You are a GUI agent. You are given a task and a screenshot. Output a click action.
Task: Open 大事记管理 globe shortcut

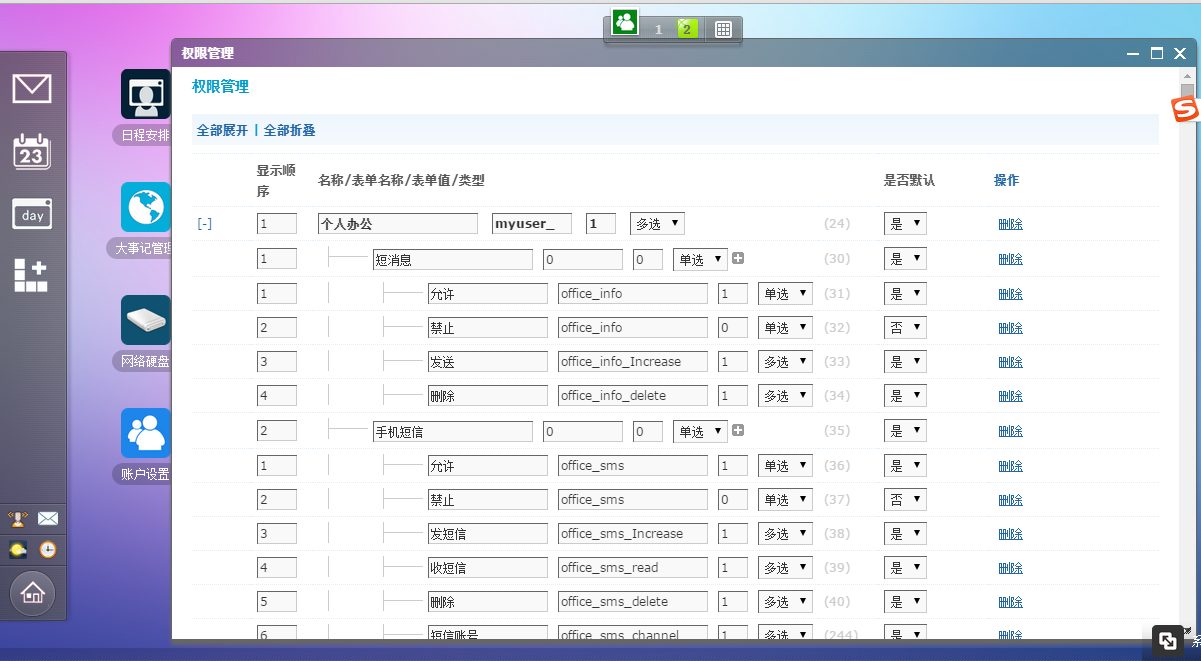pyautogui.click(x=146, y=208)
